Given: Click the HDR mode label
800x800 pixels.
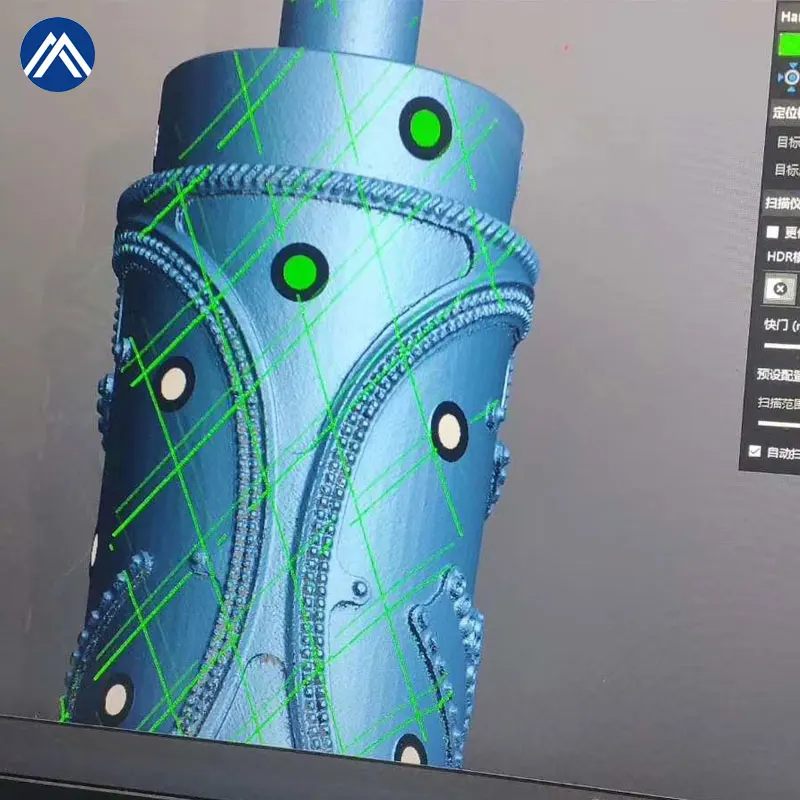Looking at the screenshot, I should tap(782, 257).
